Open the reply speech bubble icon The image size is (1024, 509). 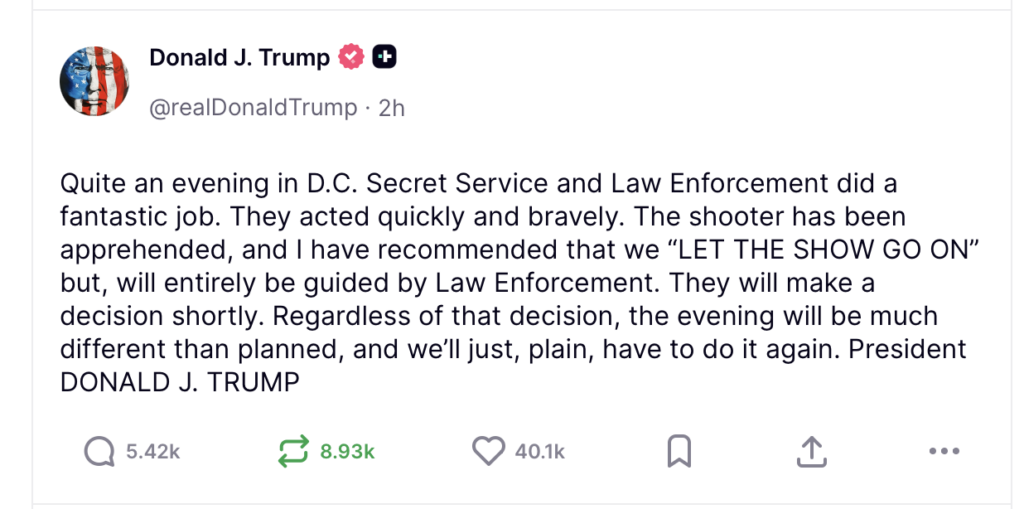point(99,452)
